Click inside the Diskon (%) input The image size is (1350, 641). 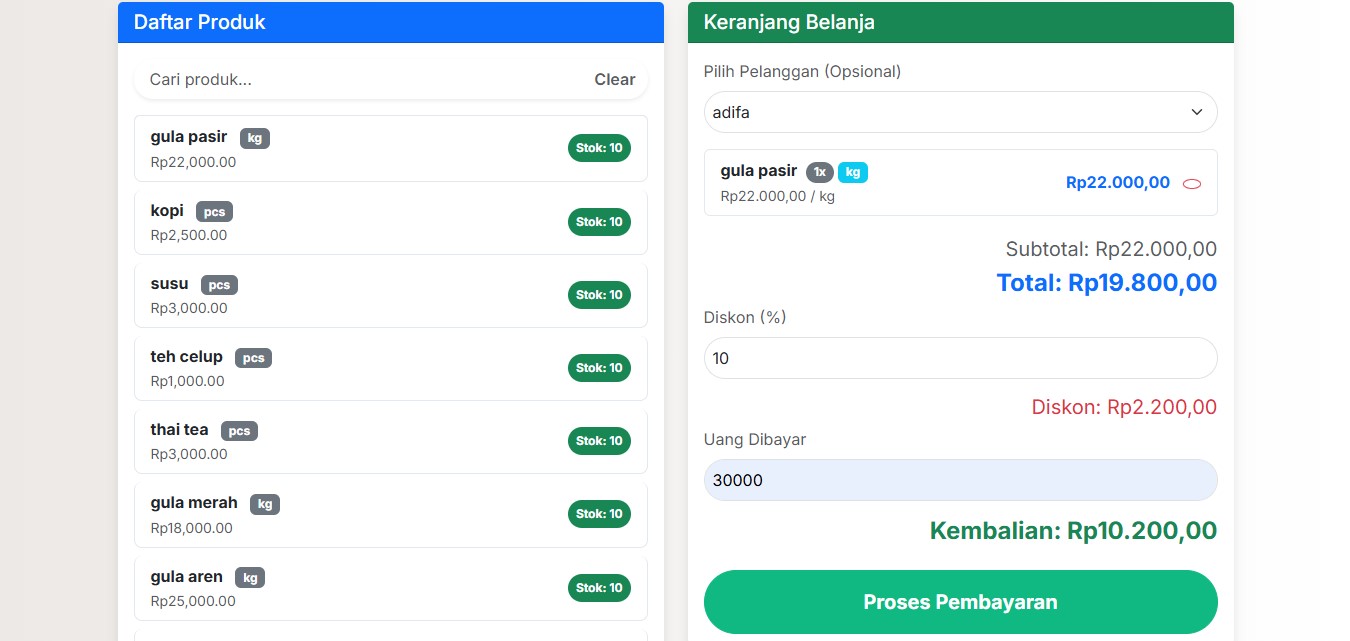[960, 357]
